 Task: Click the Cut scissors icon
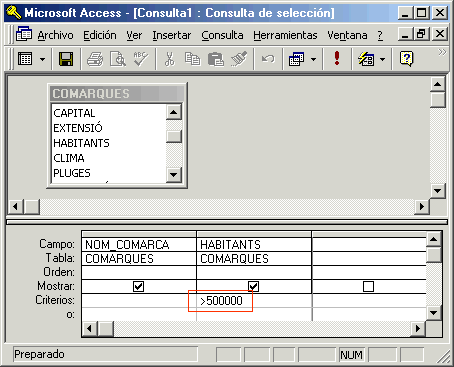coord(170,59)
